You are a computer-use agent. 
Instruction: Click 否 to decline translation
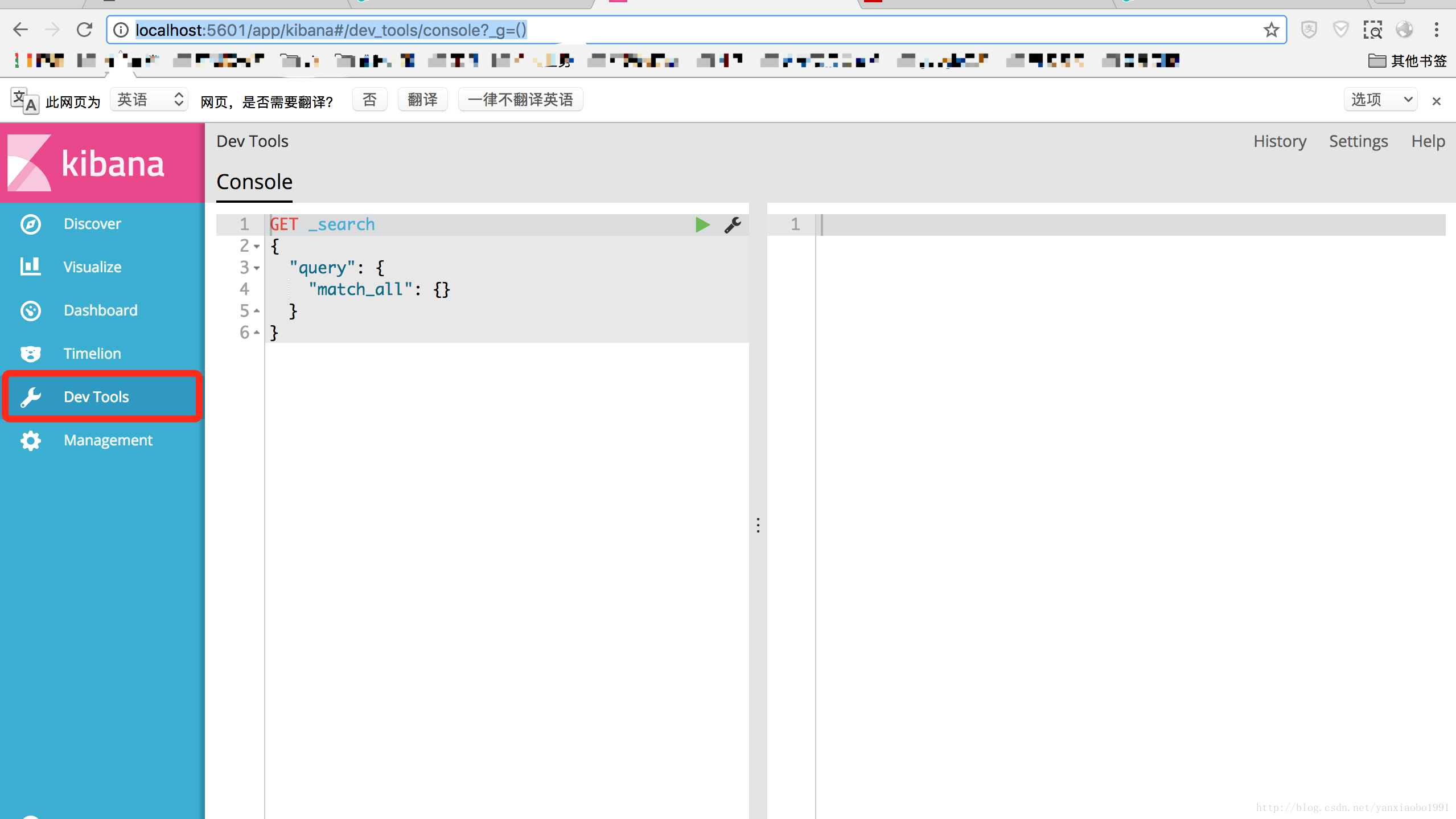[370, 100]
